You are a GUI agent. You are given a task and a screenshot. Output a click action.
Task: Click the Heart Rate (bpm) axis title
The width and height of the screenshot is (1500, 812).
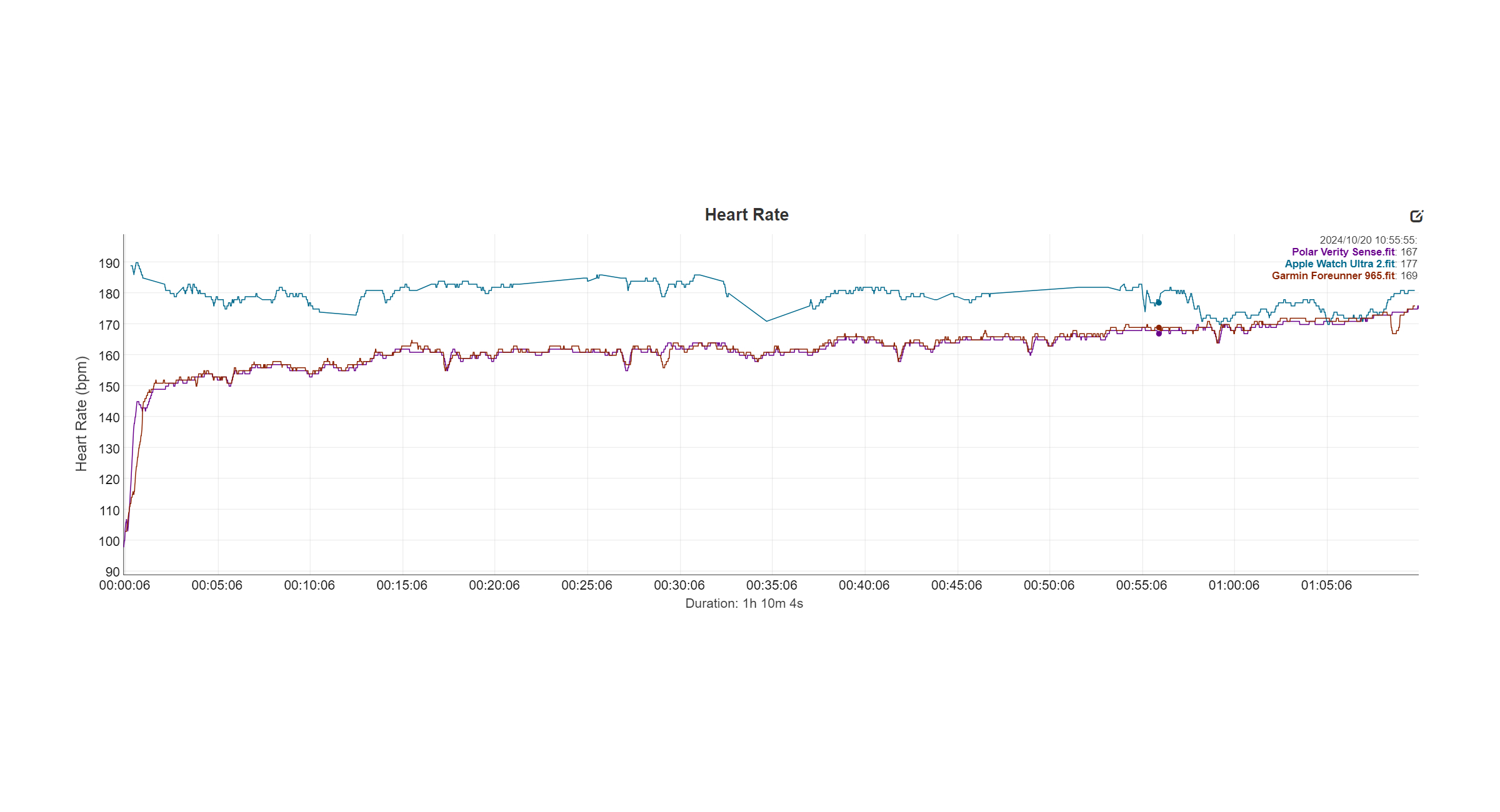pos(81,413)
